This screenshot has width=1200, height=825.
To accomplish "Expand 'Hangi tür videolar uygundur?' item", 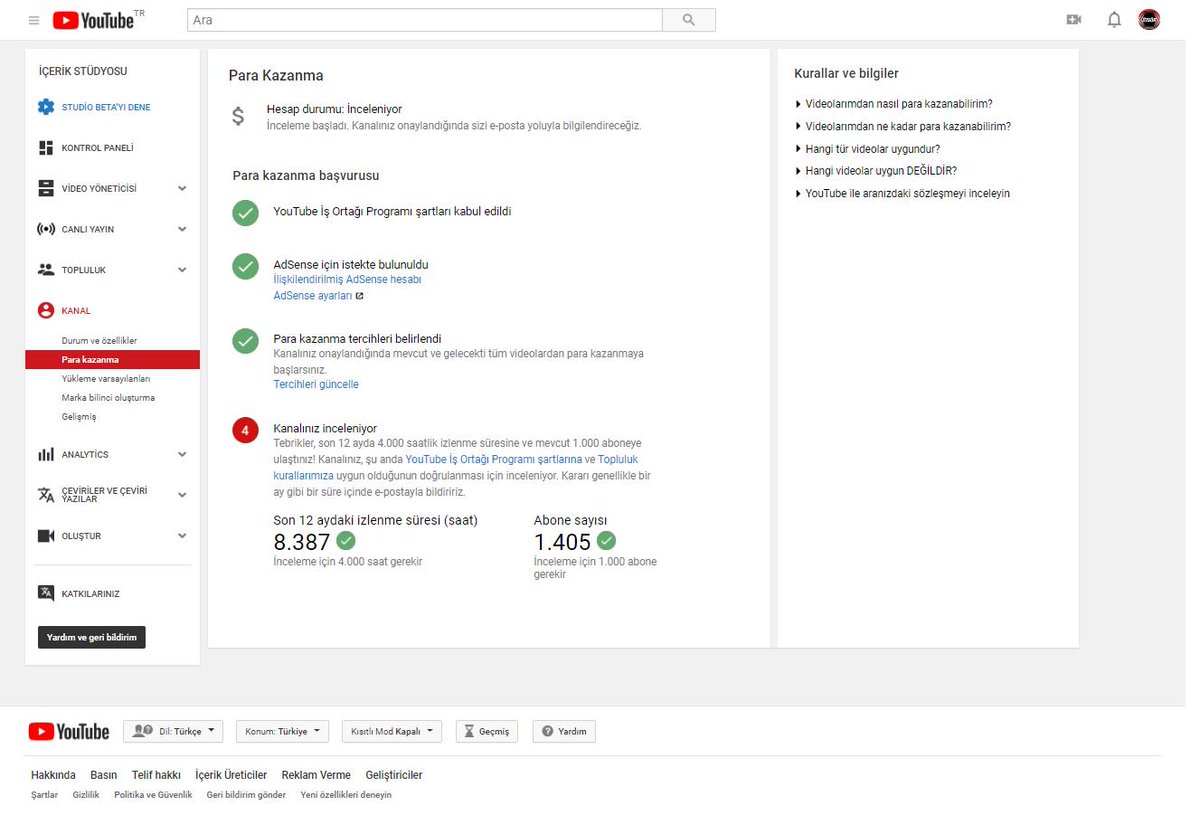I will tap(867, 149).
